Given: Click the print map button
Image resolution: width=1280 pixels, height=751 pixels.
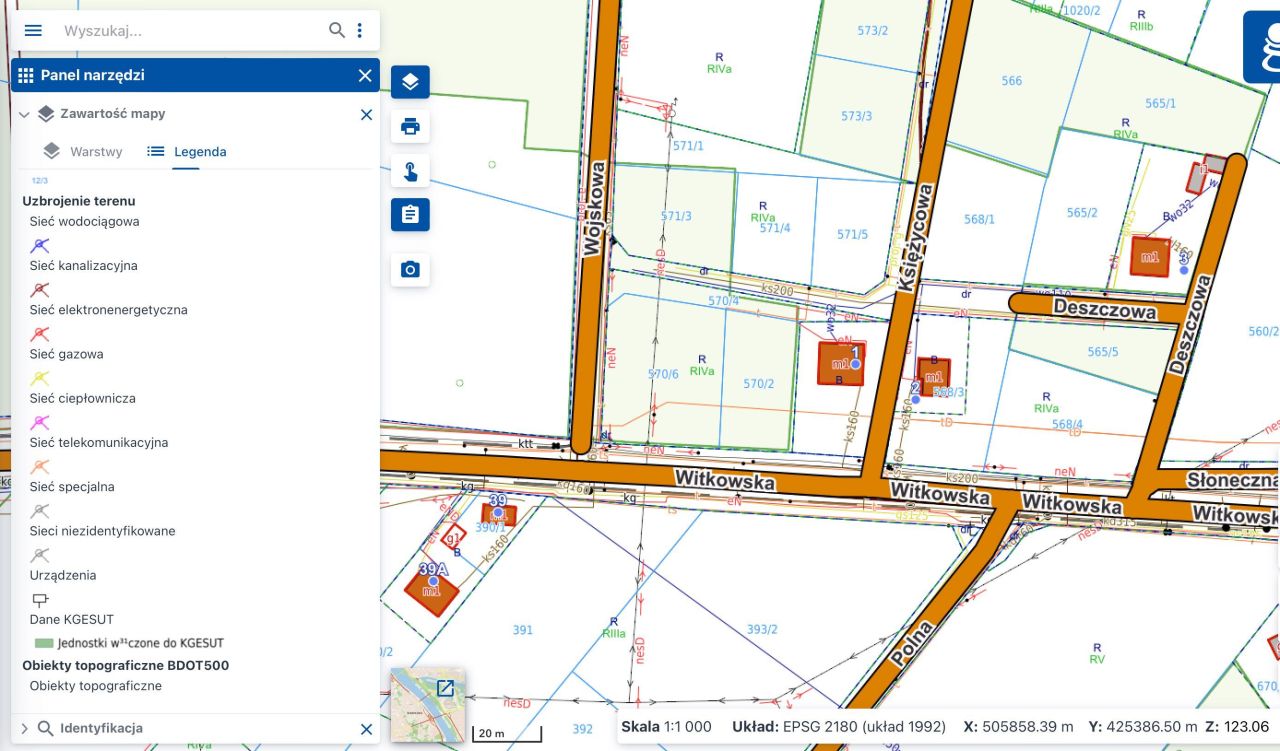Looking at the screenshot, I should (410, 127).
